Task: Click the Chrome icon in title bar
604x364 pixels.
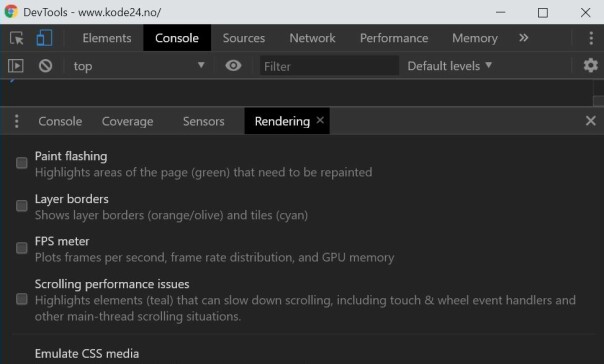Action: [11, 12]
